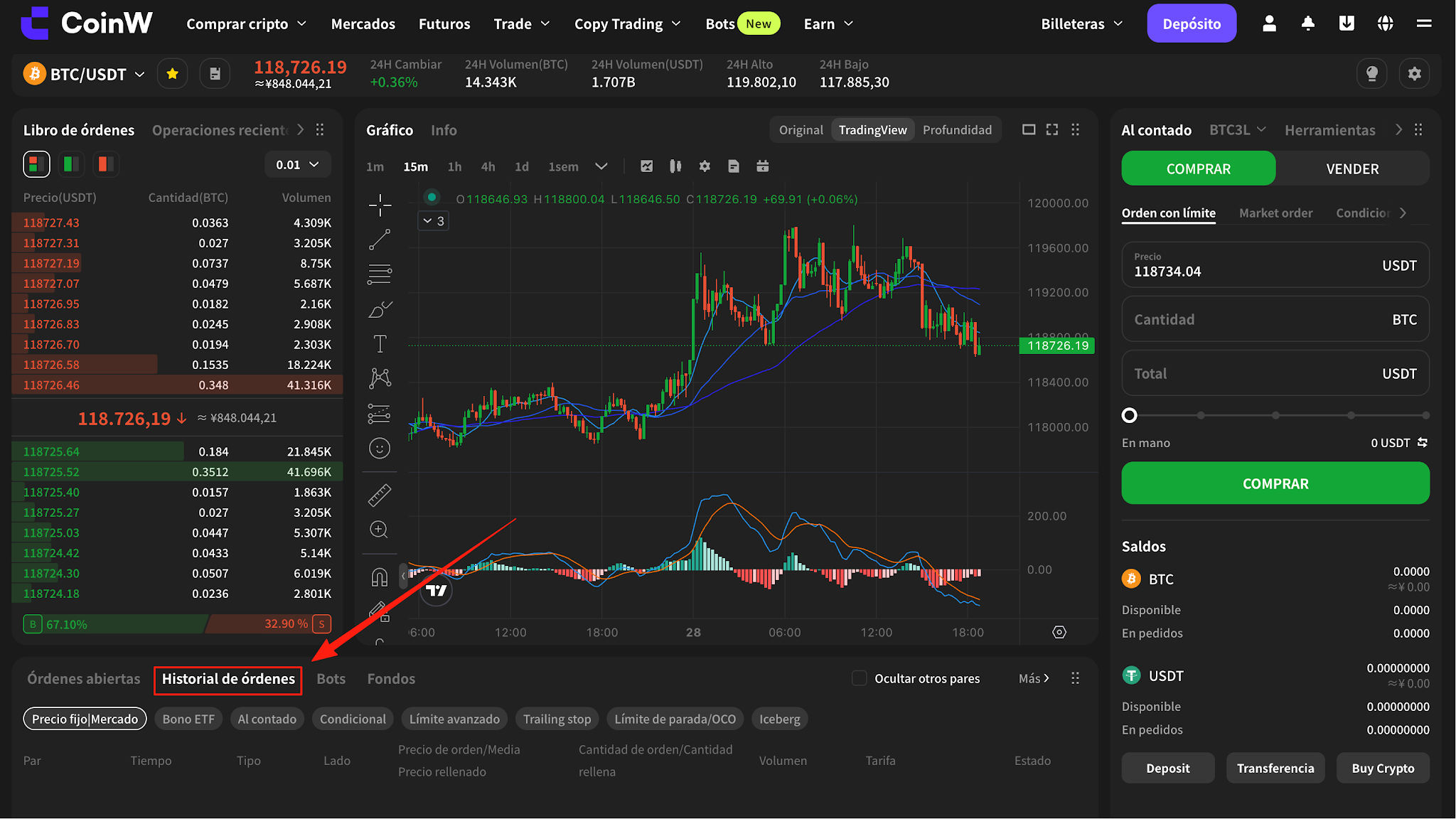Image resolution: width=1456 pixels, height=819 pixels.
Task: Select the ruler measure tool
Action: tap(380, 495)
